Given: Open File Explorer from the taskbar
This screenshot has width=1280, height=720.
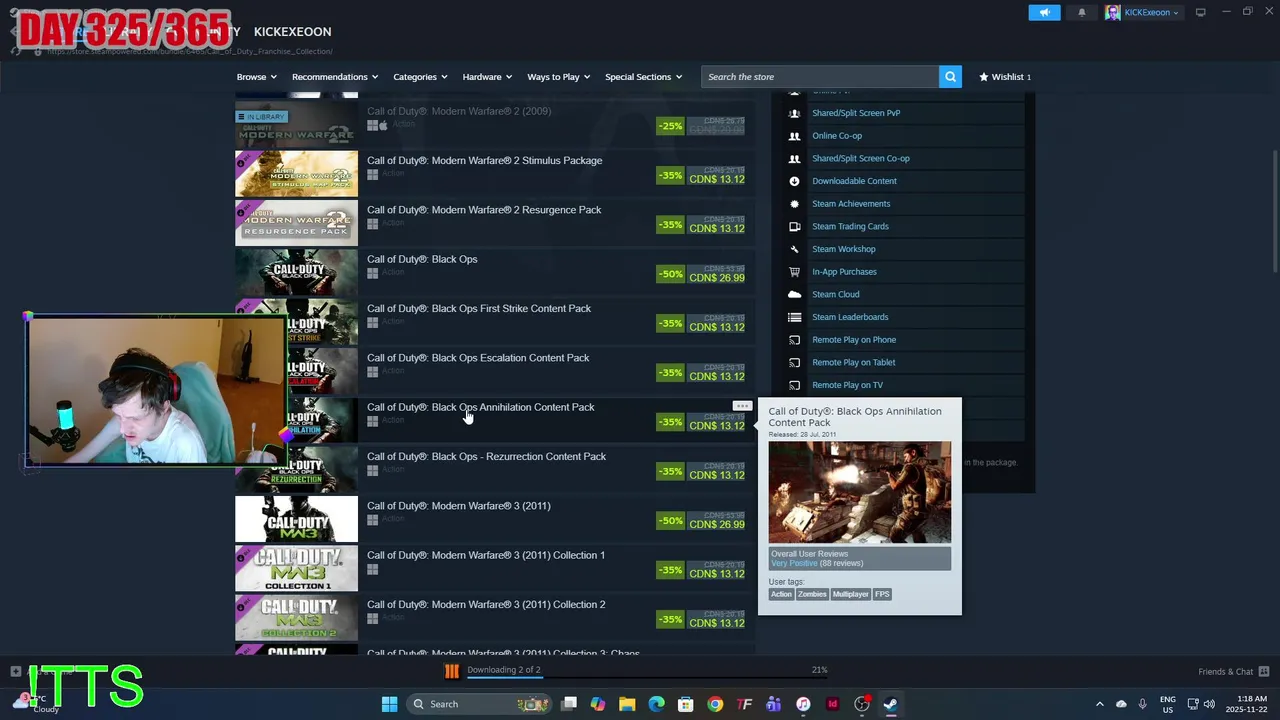Looking at the screenshot, I should point(627,704).
